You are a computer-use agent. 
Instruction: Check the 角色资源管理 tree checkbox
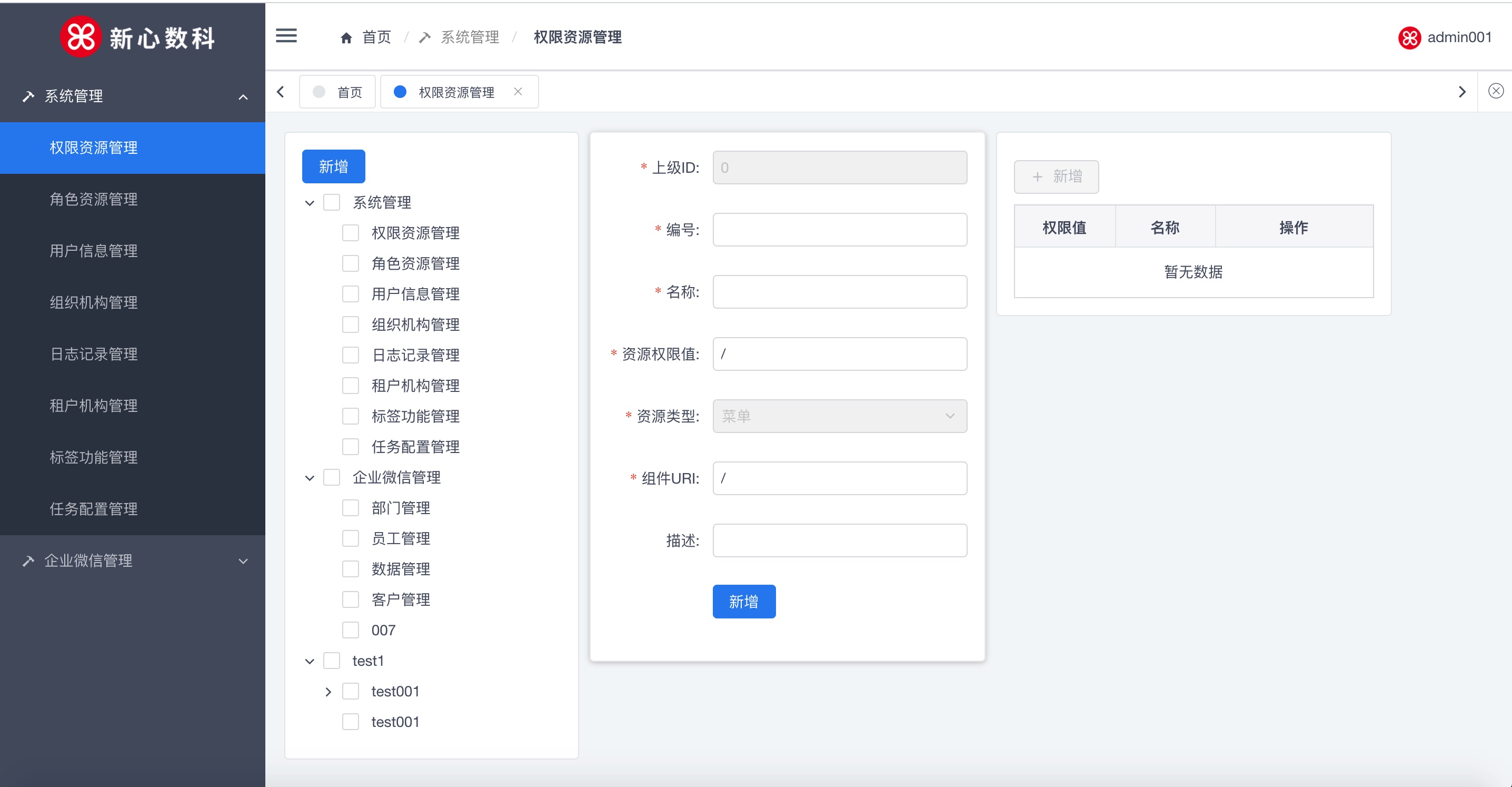coord(351,264)
